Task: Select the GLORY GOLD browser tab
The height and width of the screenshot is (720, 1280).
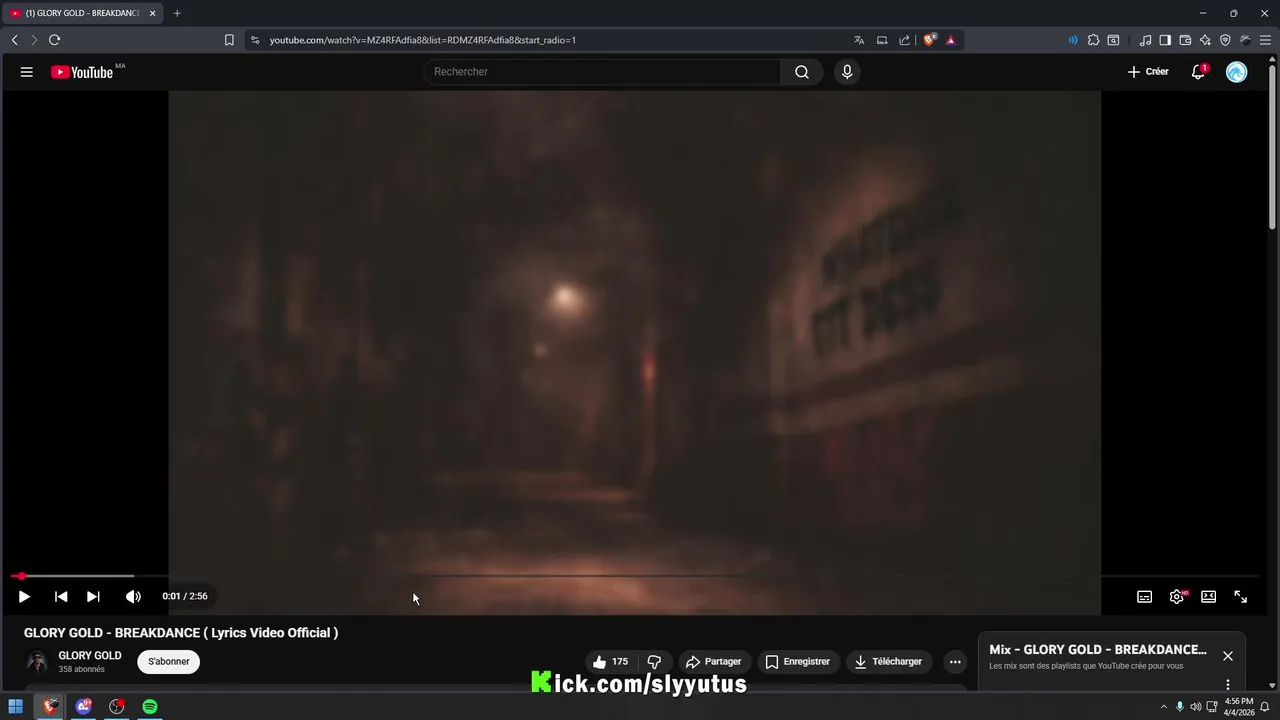Action: point(82,13)
